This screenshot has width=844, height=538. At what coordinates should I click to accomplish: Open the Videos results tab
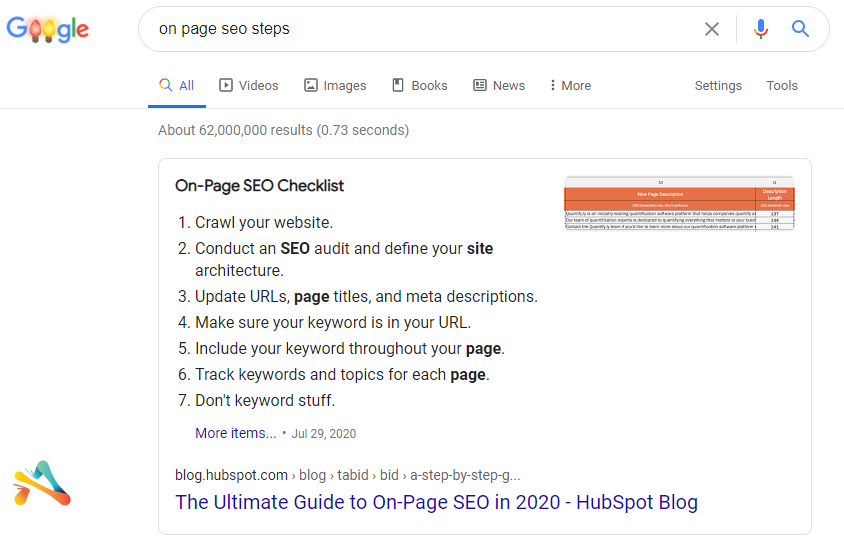pyautogui.click(x=249, y=85)
